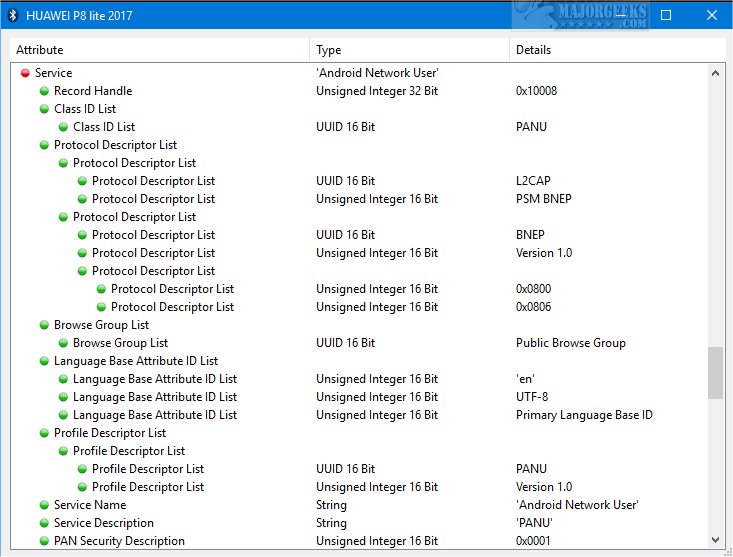
Task: Click green dot next to Service Name
Action: pyautogui.click(x=44, y=505)
